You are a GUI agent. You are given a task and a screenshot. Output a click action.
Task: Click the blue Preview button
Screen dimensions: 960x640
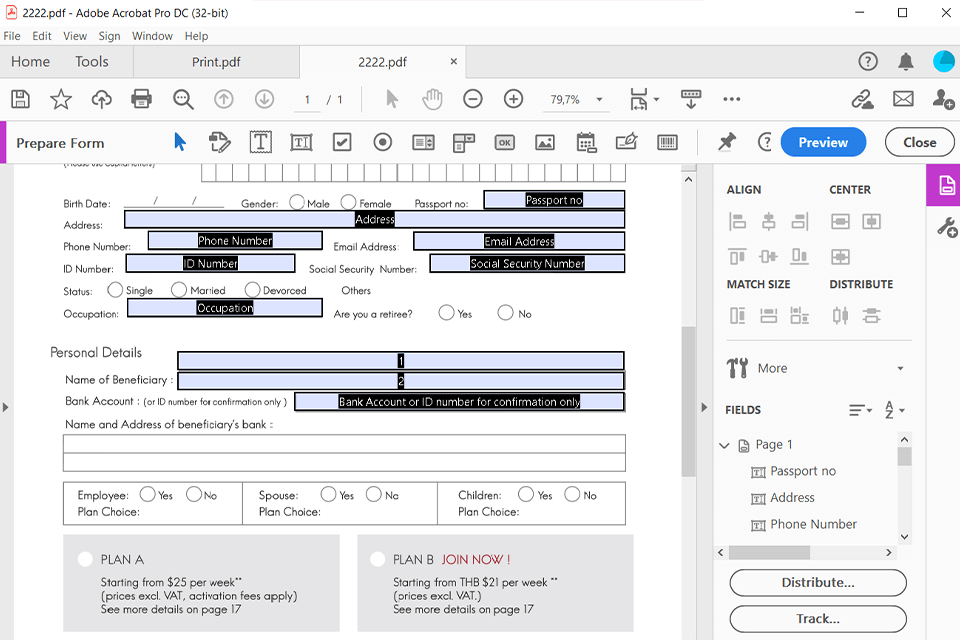click(x=823, y=142)
